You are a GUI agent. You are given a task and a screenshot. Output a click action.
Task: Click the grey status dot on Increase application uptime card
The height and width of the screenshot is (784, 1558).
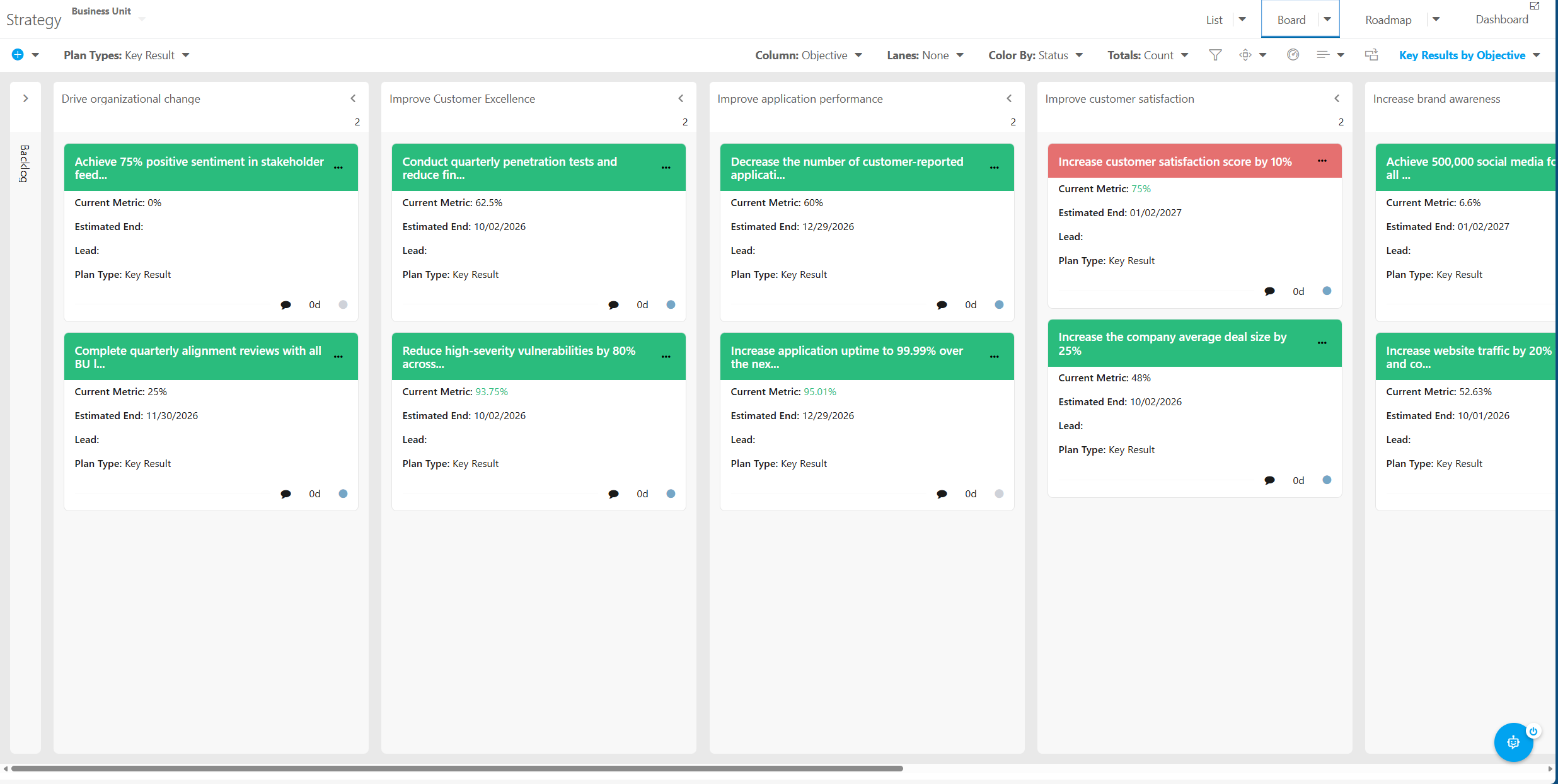point(999,494)
